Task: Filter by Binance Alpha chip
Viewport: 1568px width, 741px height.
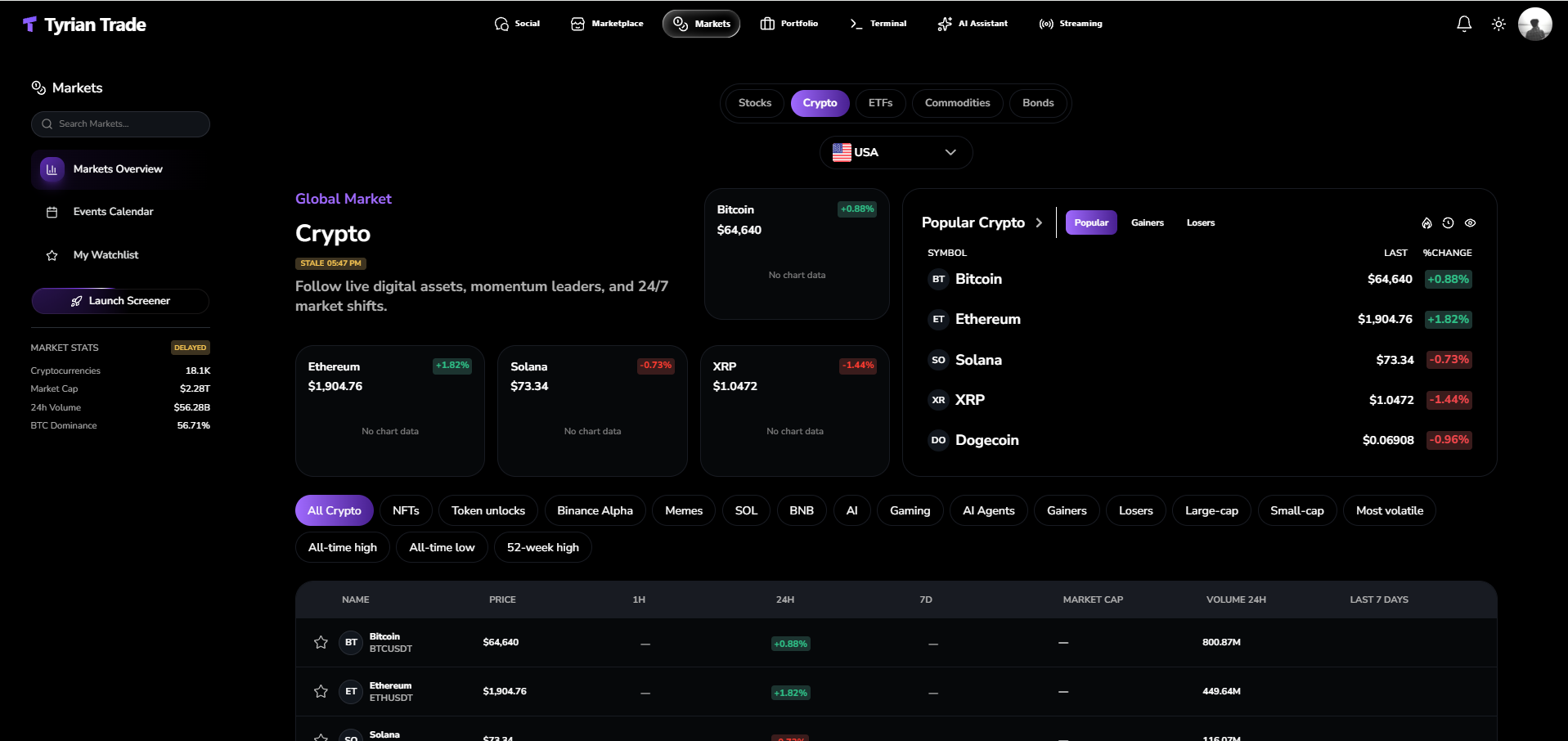Action: [595, 510]
